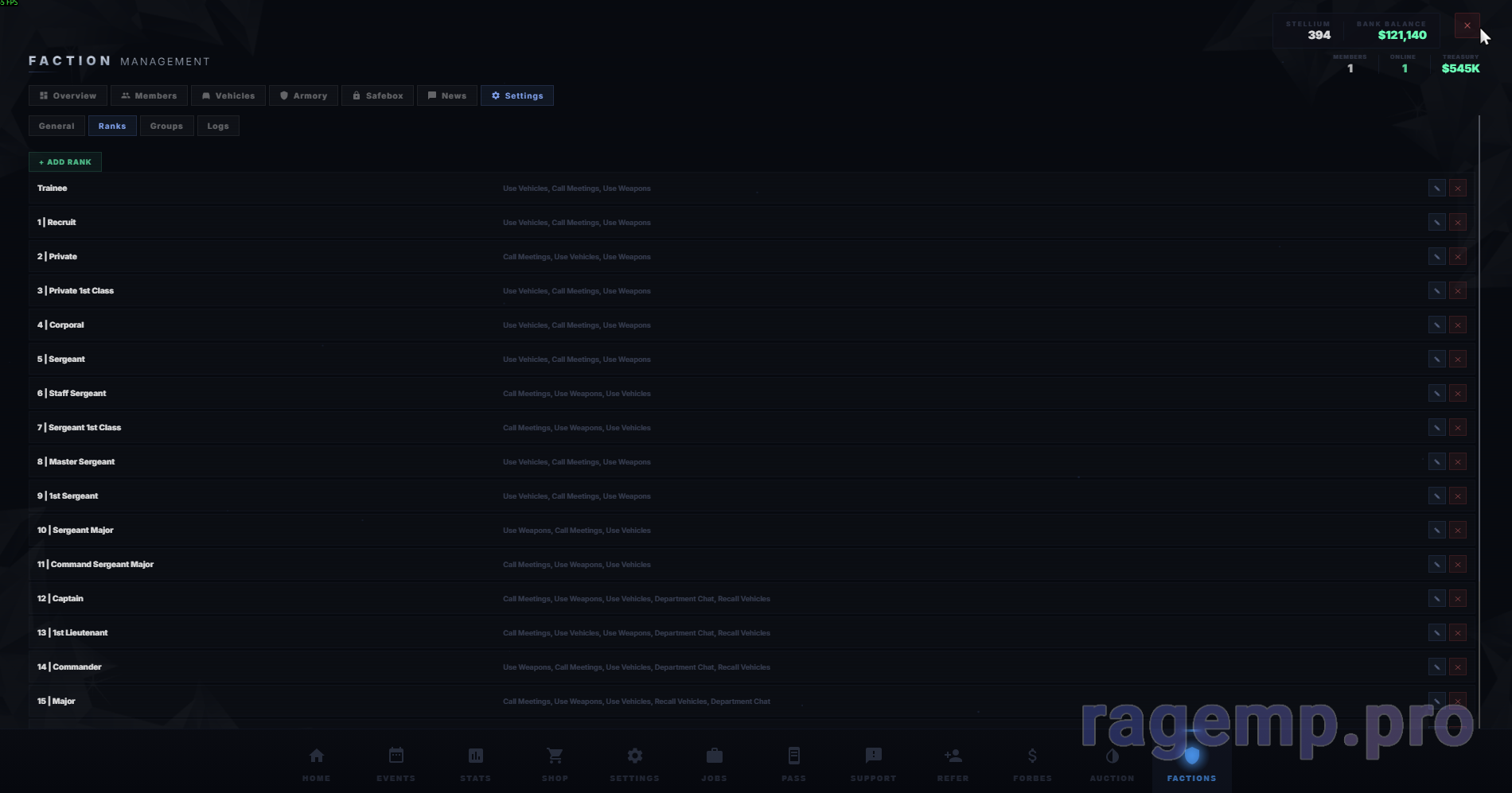The width and height of the screenshot is (1512, 793).
Task: Click the ranks list vertical scrollbar
Action: tap(1479, 398)
